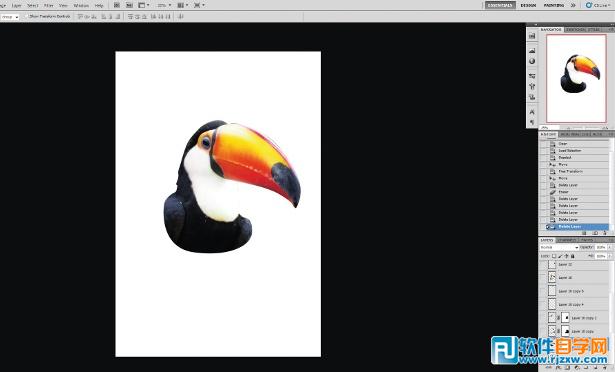Select the Essentials workspace button
615x372 pixels.
coord(500,5)
